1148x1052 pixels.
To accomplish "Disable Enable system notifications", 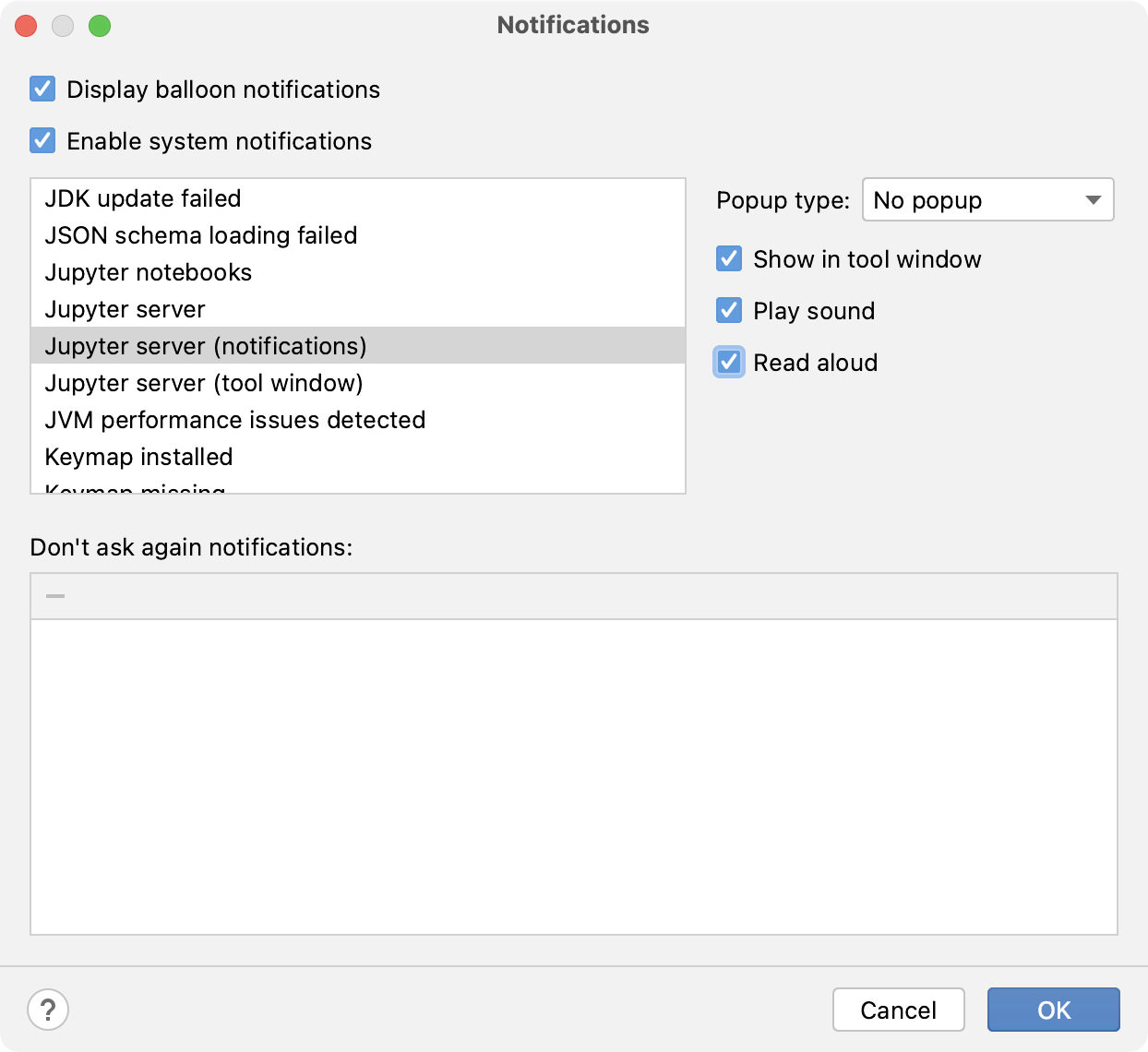I will coord(41,140).
